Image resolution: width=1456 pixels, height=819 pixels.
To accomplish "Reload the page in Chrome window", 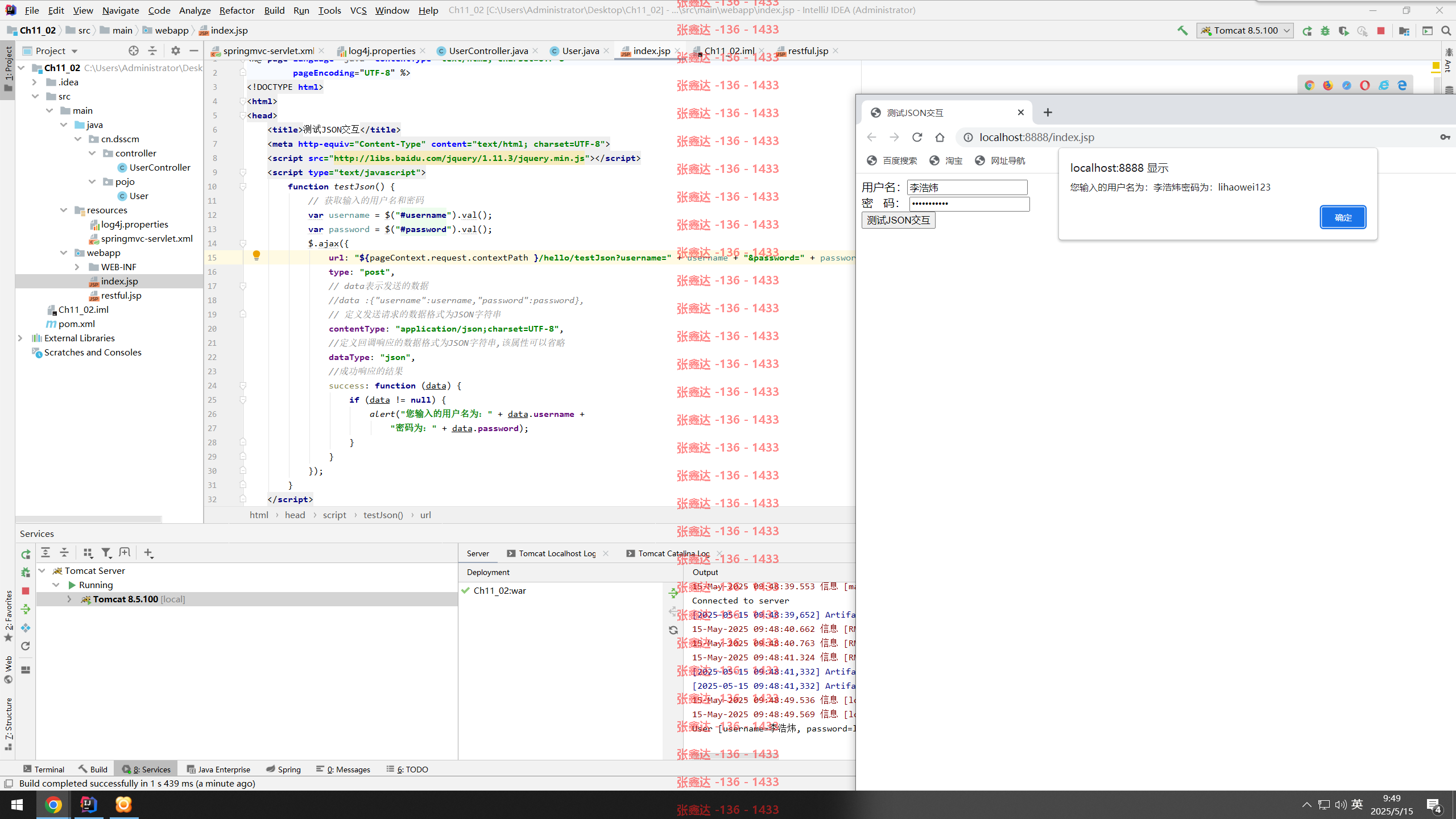I will (917, 137).
